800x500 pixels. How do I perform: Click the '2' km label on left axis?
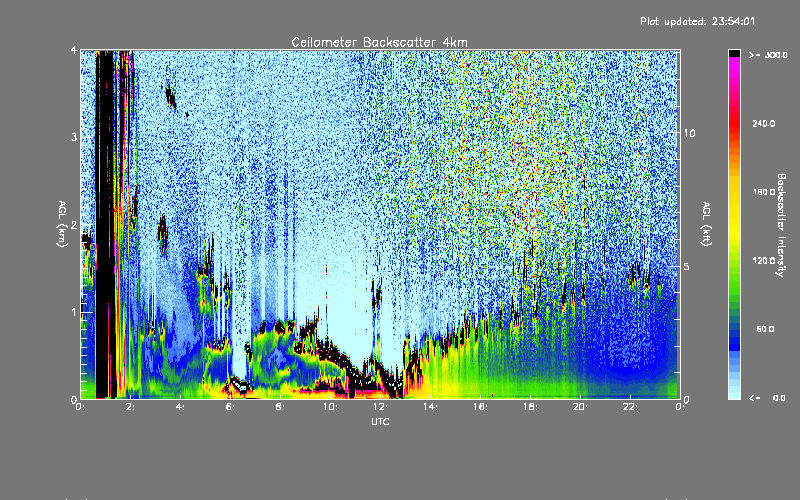pos(74,225)
